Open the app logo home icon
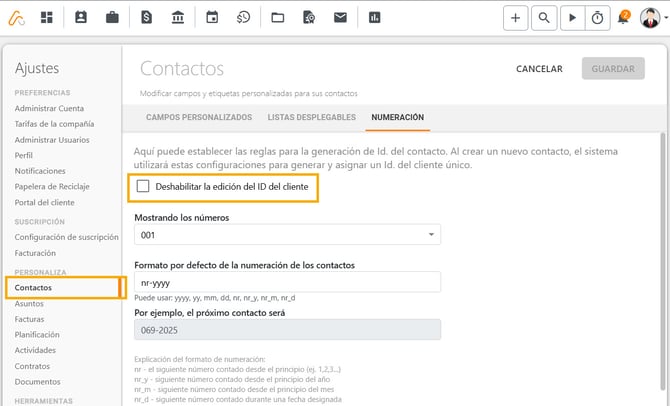670x406 pixels. tap(17, 18)
